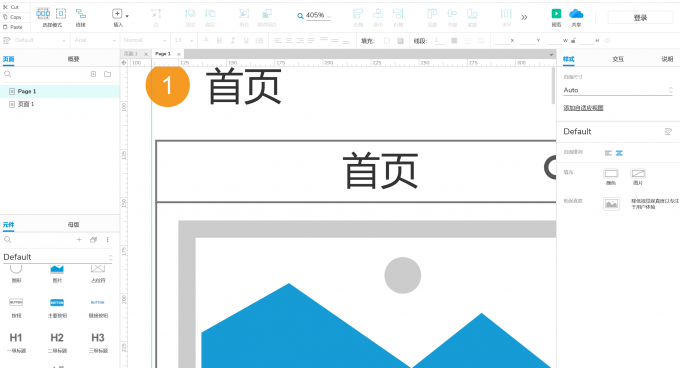Click the Default page style edit icon
The image size is (680, 368).
pyautogui.click(x=668, y=131)
